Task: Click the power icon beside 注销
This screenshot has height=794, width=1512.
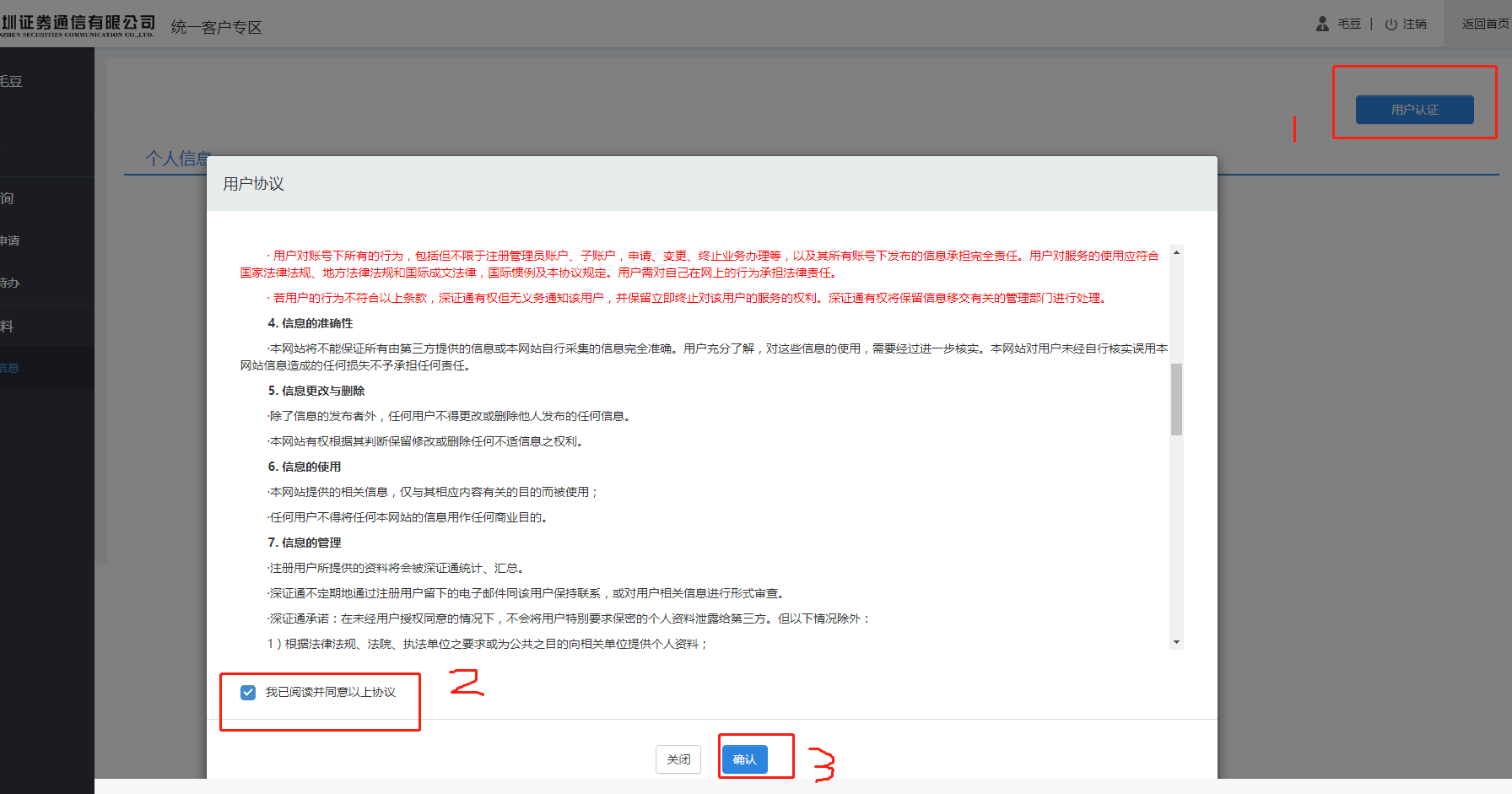Action: pyautogui.click(x=1391, y=24)
